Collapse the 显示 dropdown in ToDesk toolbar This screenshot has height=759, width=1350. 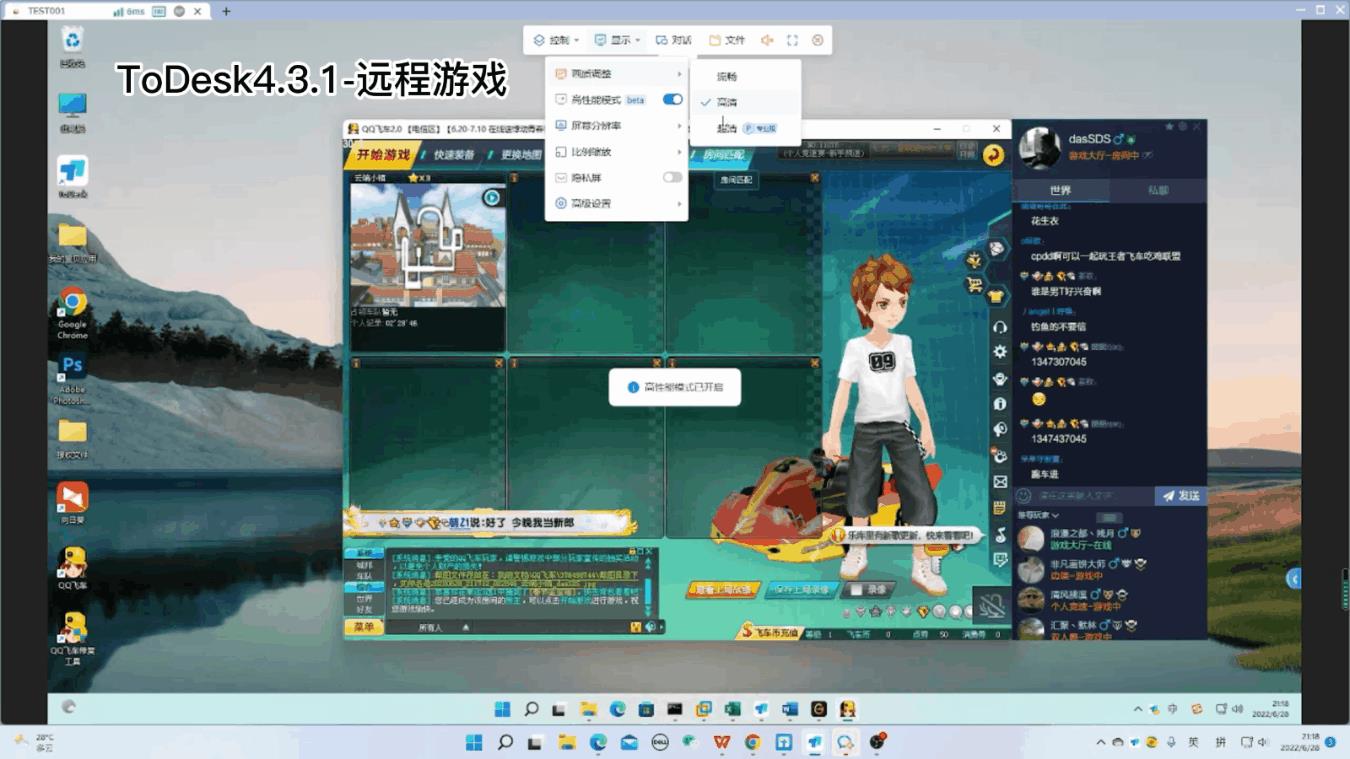pos(617,40)
